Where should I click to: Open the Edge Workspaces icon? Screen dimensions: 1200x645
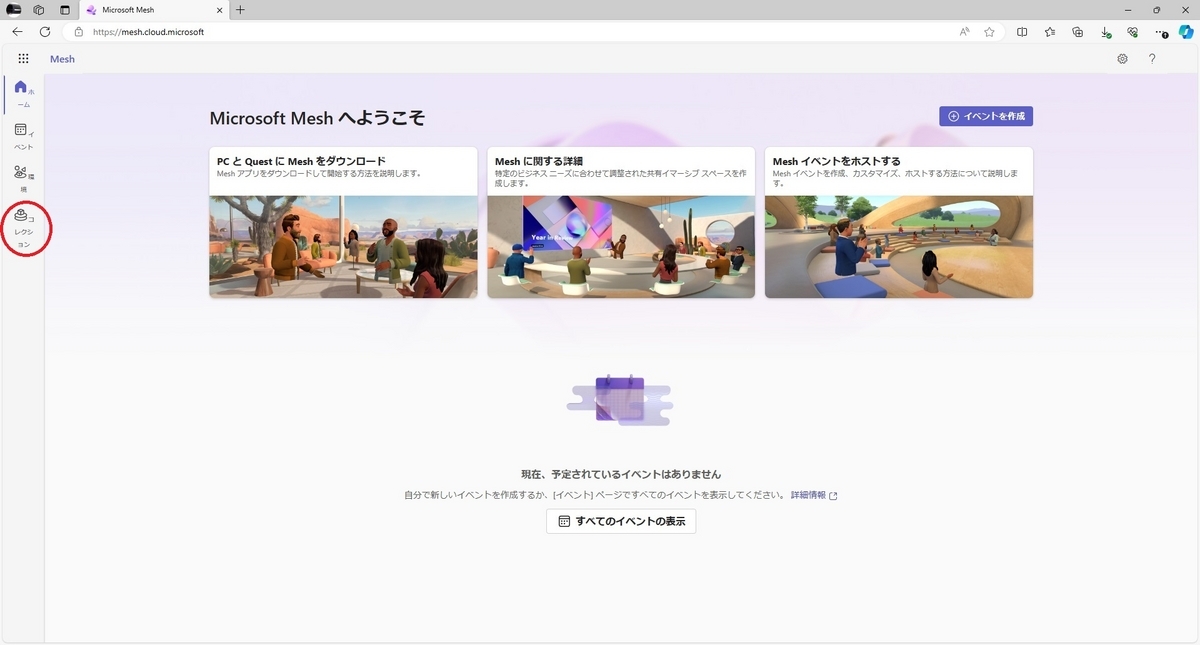point(39,10)
